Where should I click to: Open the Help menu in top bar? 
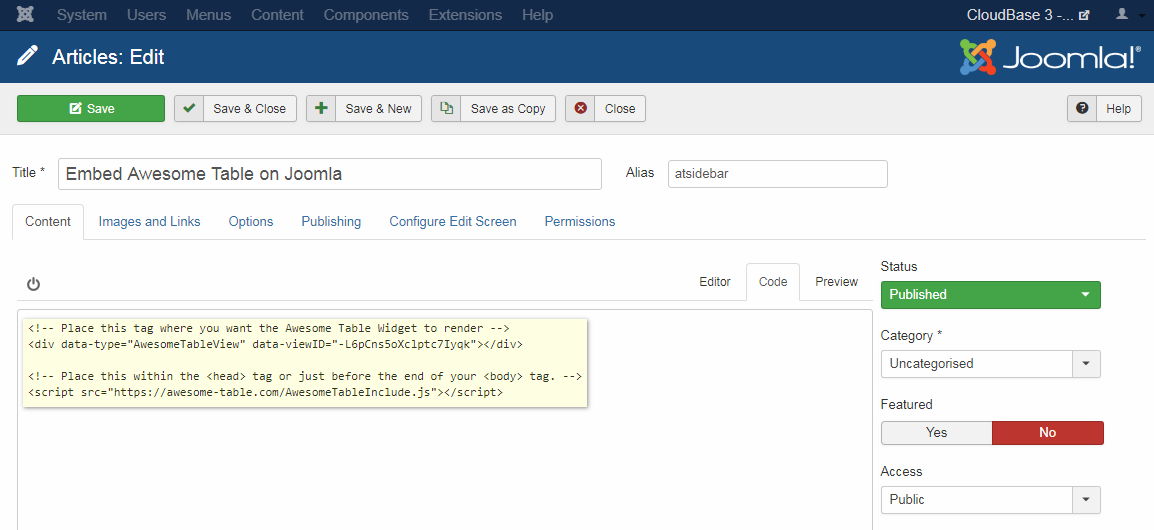[537, 15]
